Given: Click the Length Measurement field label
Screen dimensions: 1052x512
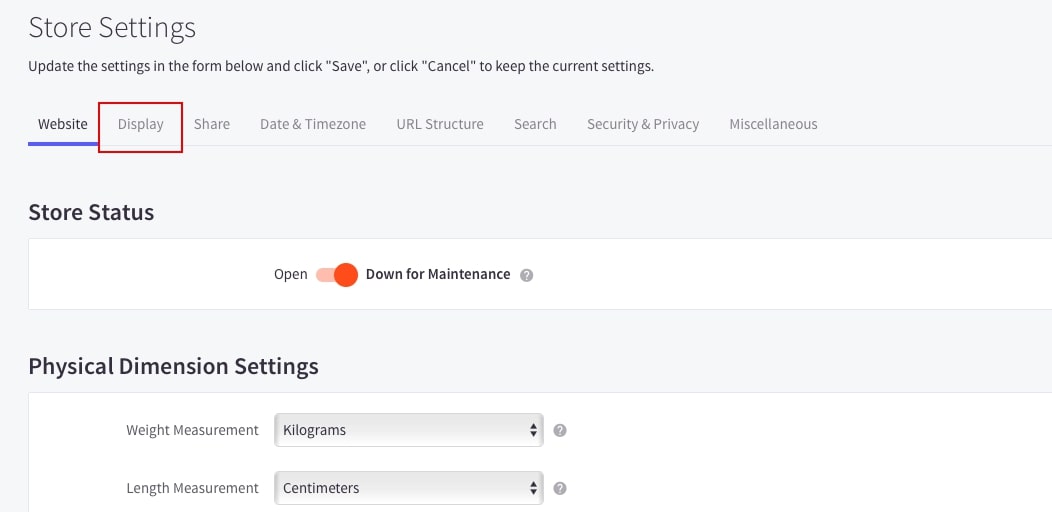Looking at the screenshot, I should point(192,488).
